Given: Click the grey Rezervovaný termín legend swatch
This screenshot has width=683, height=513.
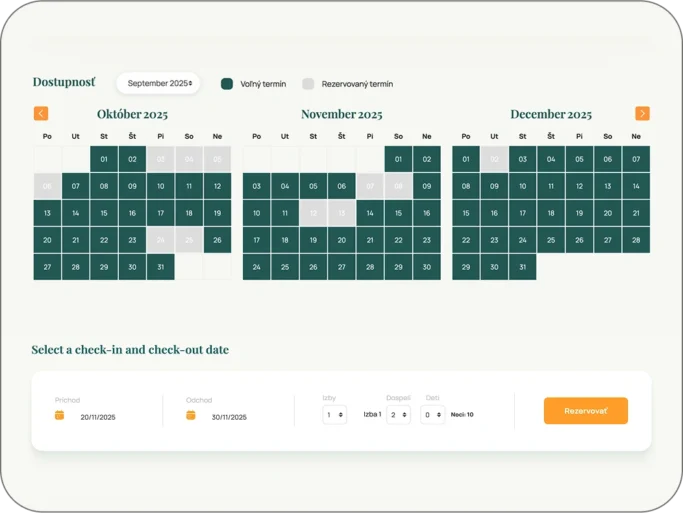Looking at the screenshot, I should tap(308, 84).
